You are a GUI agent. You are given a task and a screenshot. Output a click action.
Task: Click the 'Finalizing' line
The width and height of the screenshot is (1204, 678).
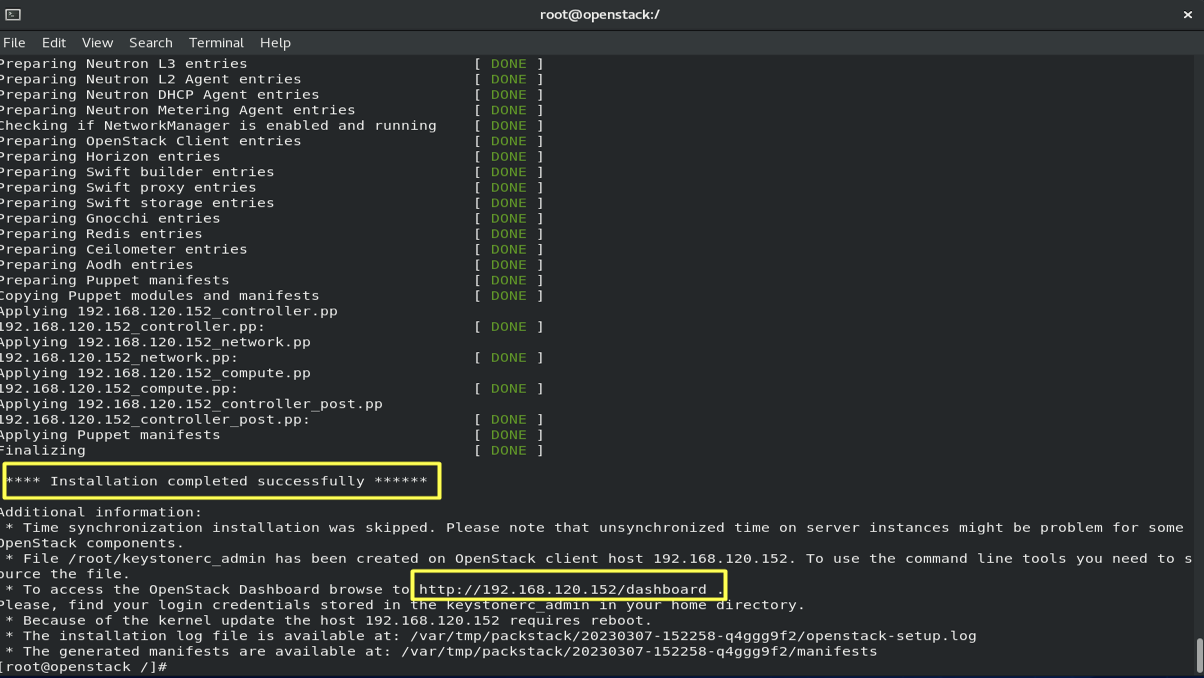click(x=42, y=450)
